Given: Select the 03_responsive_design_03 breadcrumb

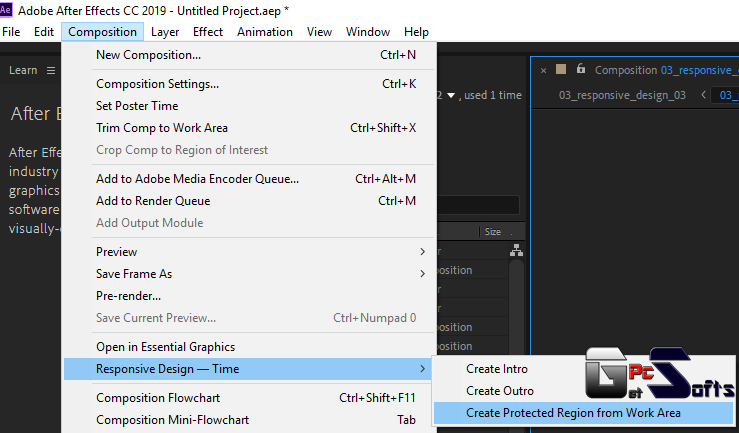Looking at the screenshot, I should (x=622, y=95).
